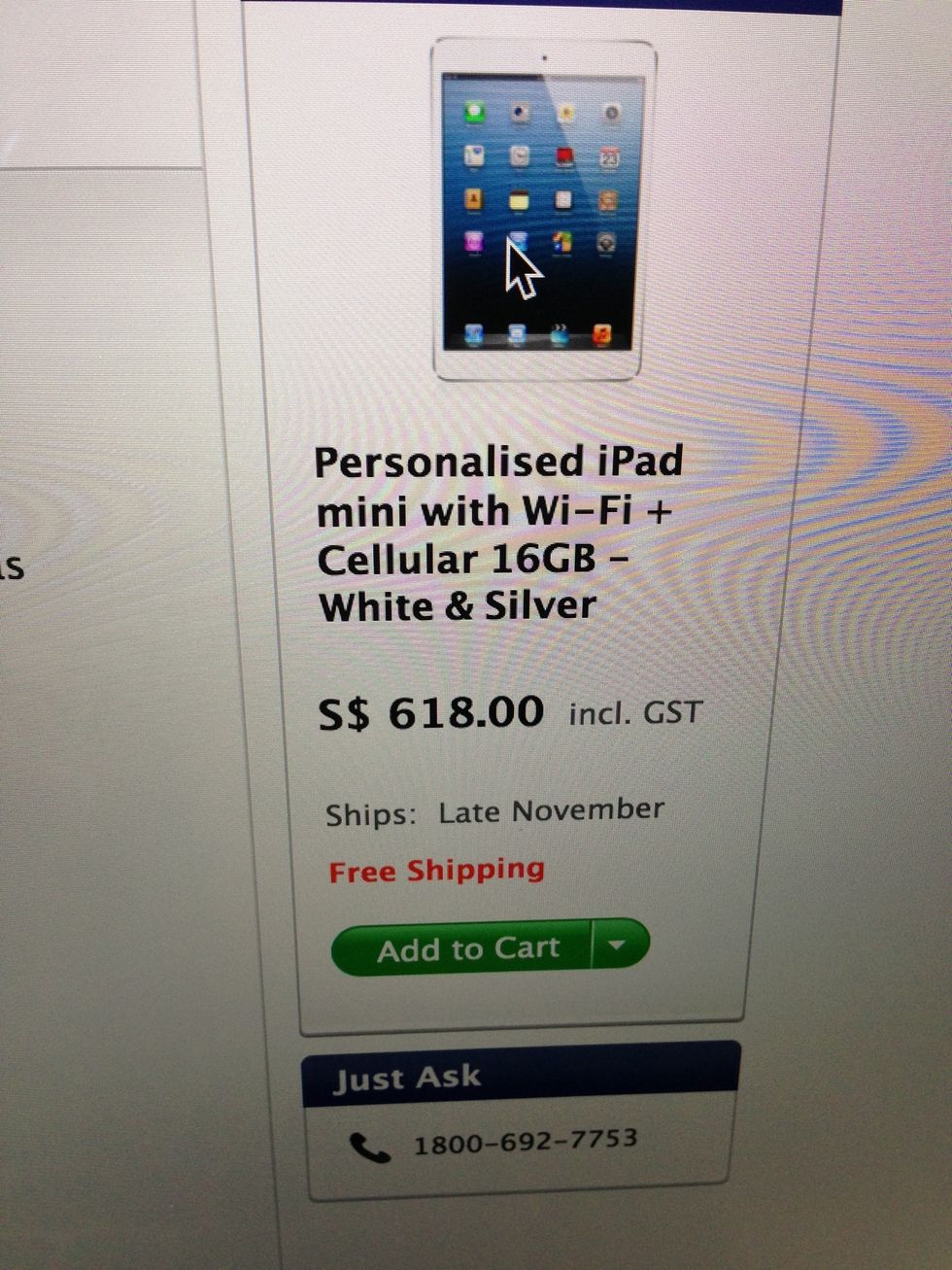Image resolution: width=952 pixels, height=1270 pixels.
Task: Expand the Add to Cart dropdown arrow
Action: coord(620,944)
